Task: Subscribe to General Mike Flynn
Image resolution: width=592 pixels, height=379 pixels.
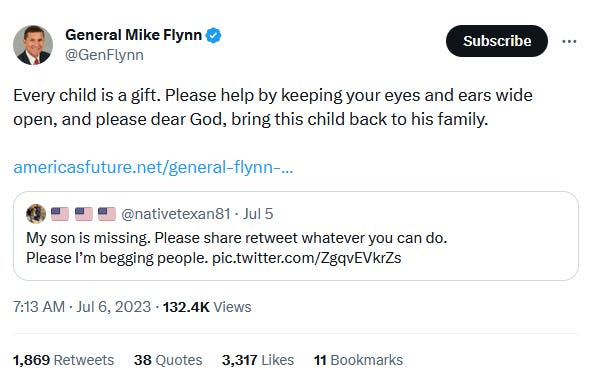Action: (x=497, y=41)
